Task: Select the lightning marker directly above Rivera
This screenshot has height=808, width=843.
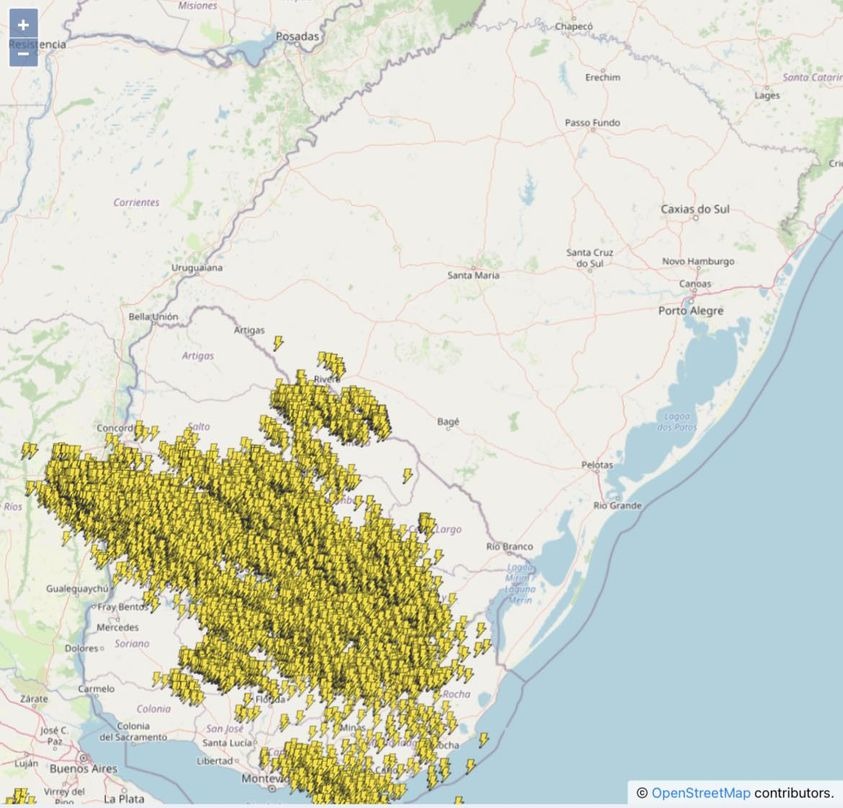Action: pyautogui.click(x=328, y=360)
